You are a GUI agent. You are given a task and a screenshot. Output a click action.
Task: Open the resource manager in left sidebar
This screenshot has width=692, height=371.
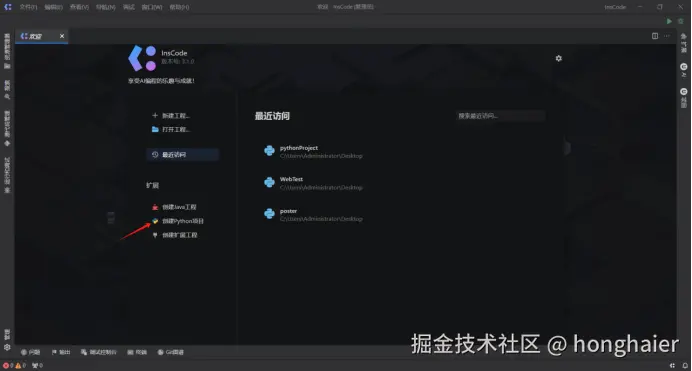[x=7, y=51]
